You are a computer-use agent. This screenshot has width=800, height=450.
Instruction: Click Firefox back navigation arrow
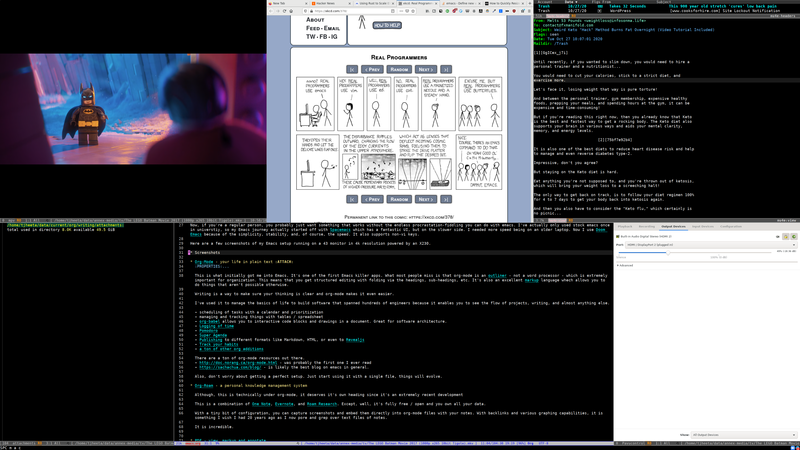270,11
